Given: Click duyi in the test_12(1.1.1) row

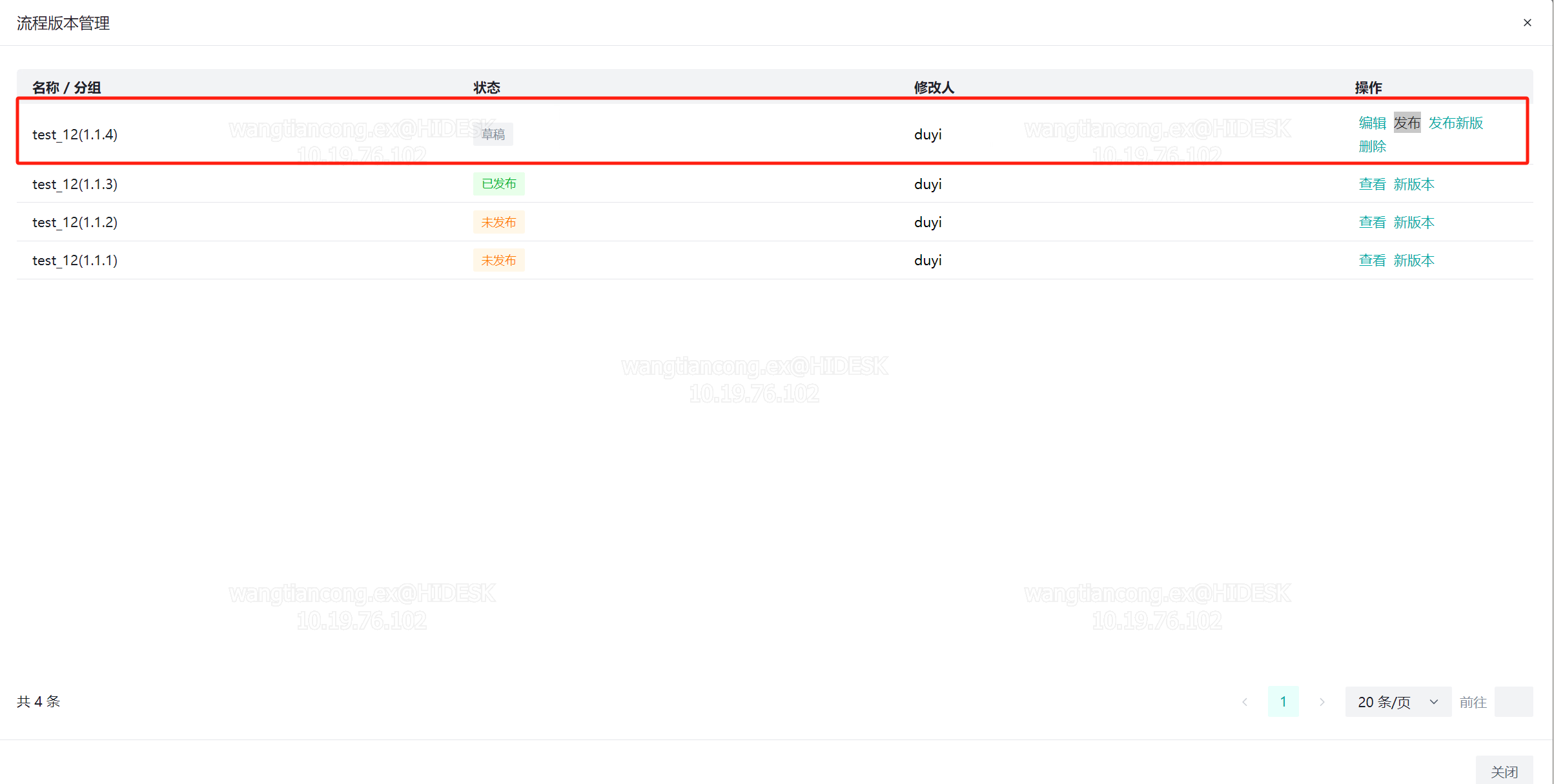Looking at the screenshot, I should coord(928,260).
